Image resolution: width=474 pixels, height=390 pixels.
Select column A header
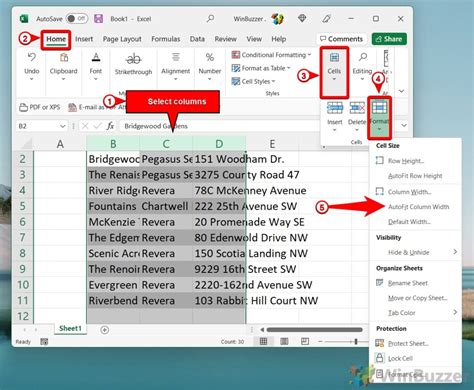point(60,144)
